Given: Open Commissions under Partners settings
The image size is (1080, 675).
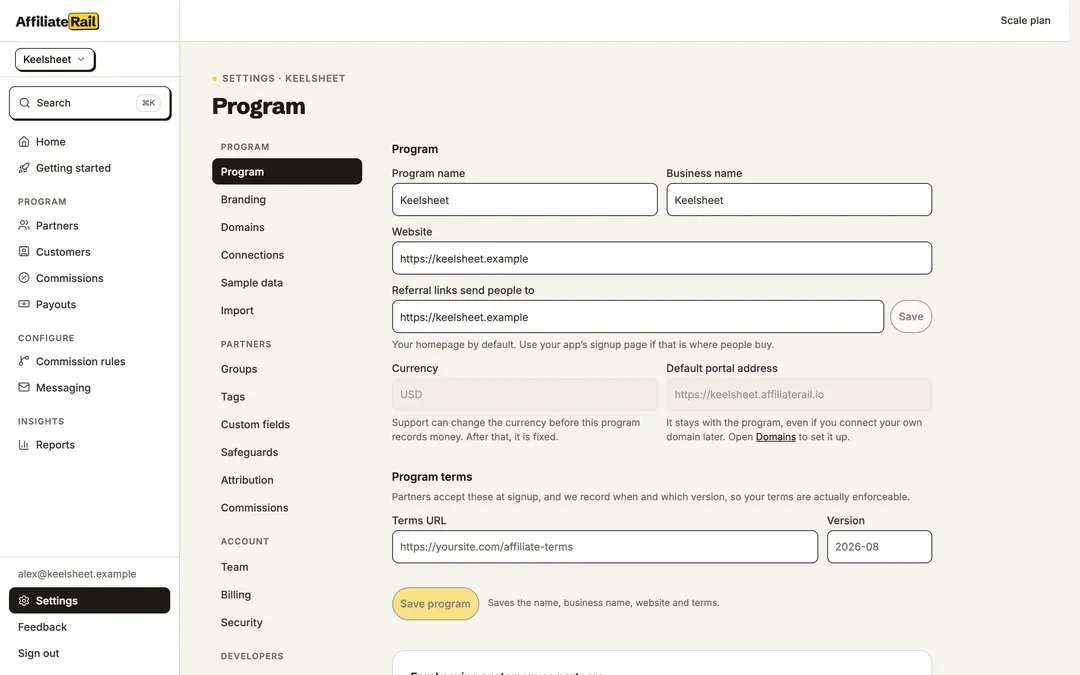Looking at the screenshot, I should 287,508.
